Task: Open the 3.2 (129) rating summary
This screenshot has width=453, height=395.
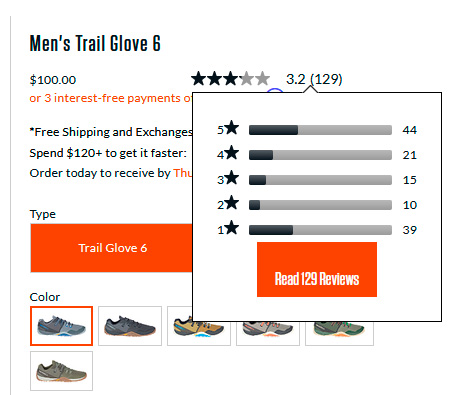Action: click(x=314, y=79)
